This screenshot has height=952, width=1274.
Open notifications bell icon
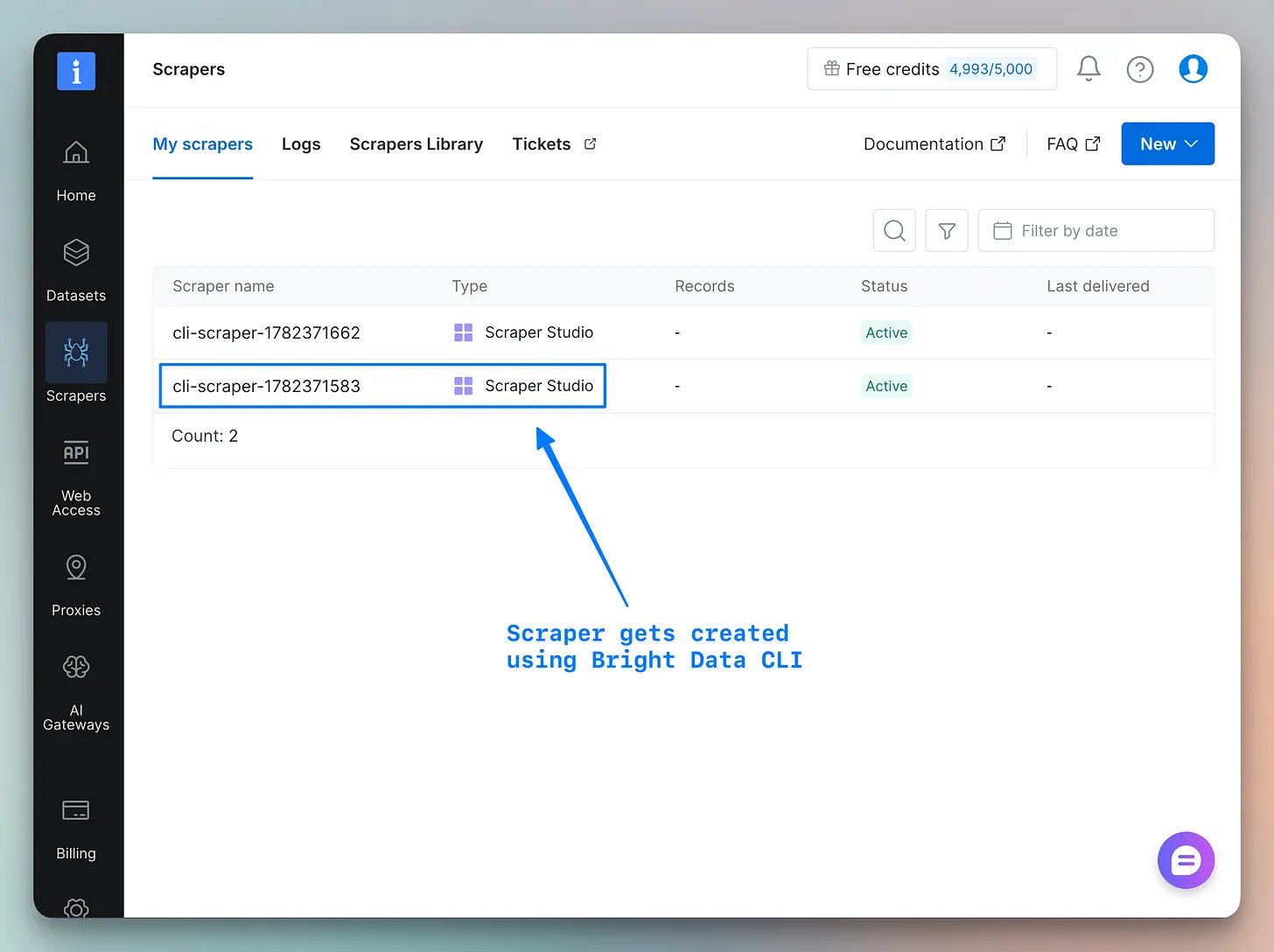click(x=1088, y=68)
